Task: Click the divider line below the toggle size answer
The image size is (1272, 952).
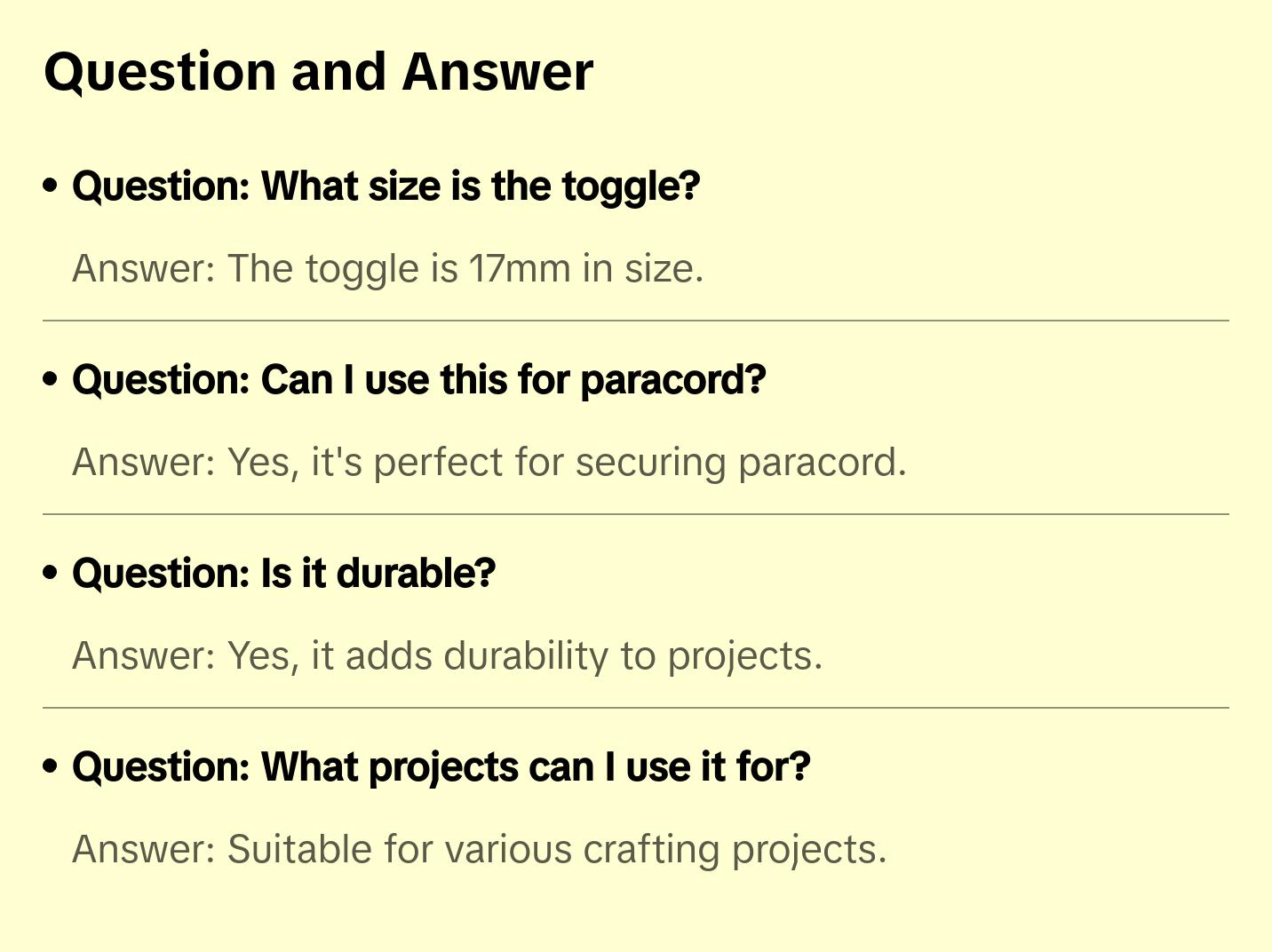Action: [636, 321]
